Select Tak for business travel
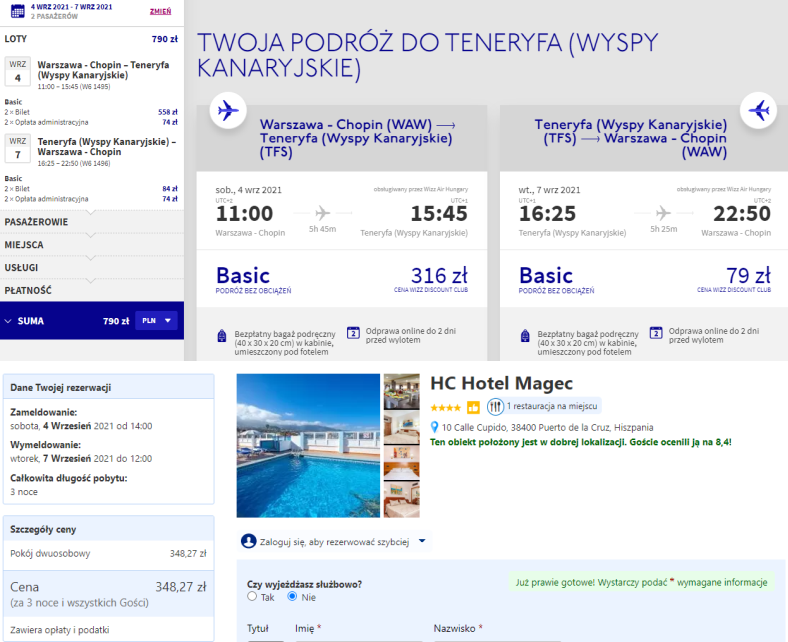This screenshot has height=642, width=788. 252,596
